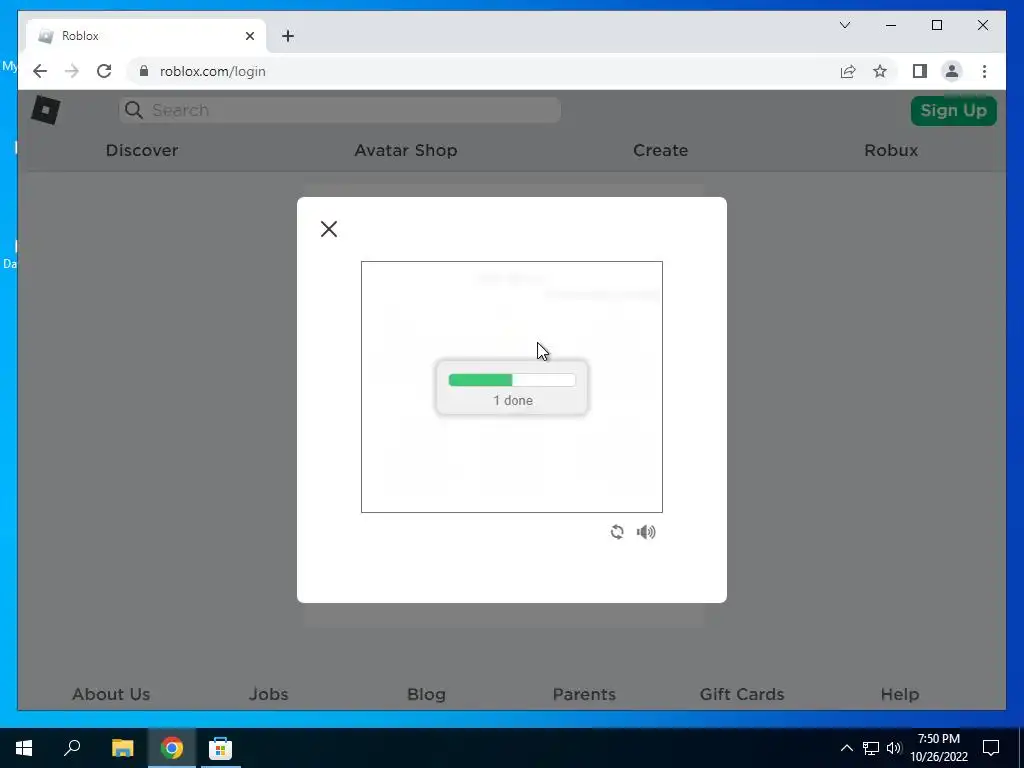Image resolution: width=1024 pixels, height=768 pixels.
Task: Share this page from address bar
Action: 848,71
